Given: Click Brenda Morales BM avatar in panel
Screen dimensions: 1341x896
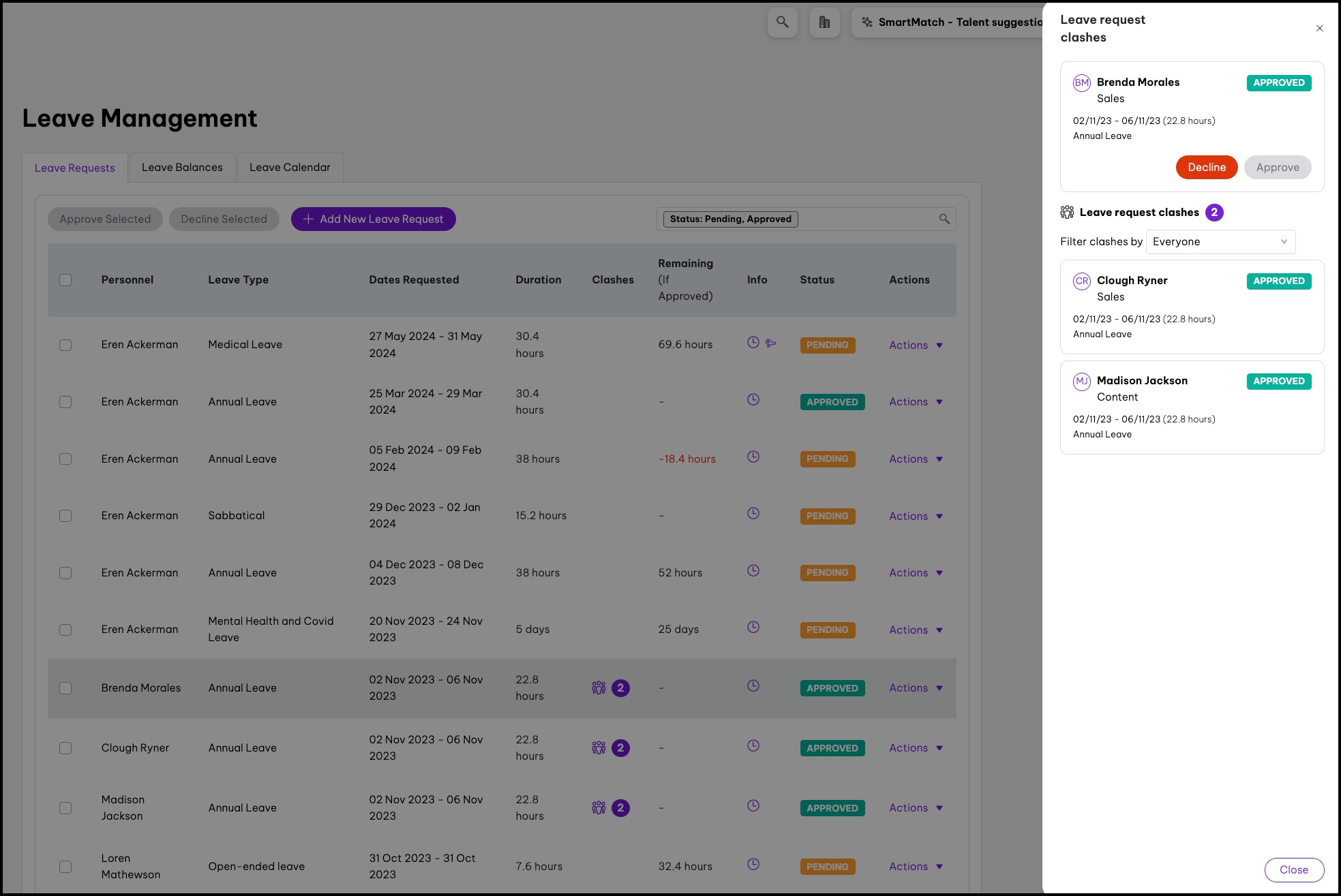Looking at the screenshot, I should (1081, 83).
